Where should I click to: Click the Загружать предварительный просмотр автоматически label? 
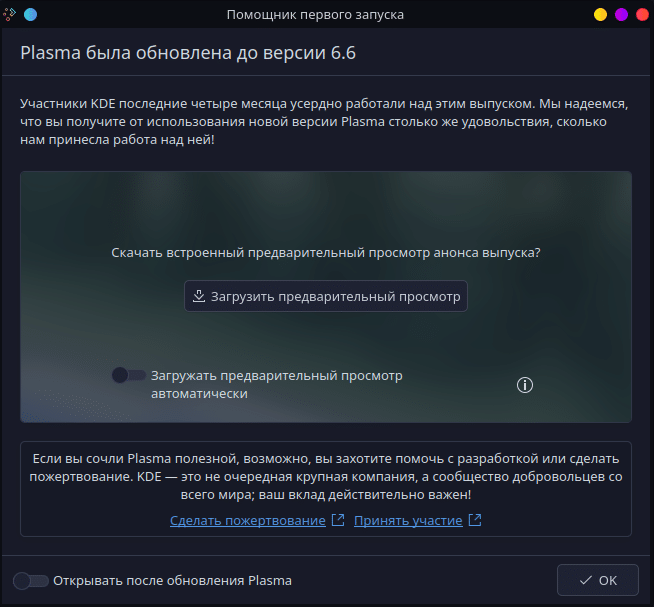point(277,384)
